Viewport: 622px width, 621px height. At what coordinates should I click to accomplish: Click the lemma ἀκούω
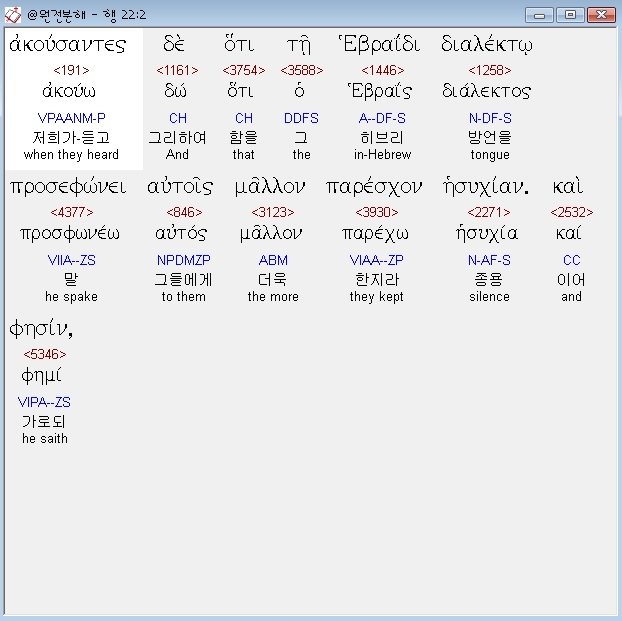coord(69,91)
